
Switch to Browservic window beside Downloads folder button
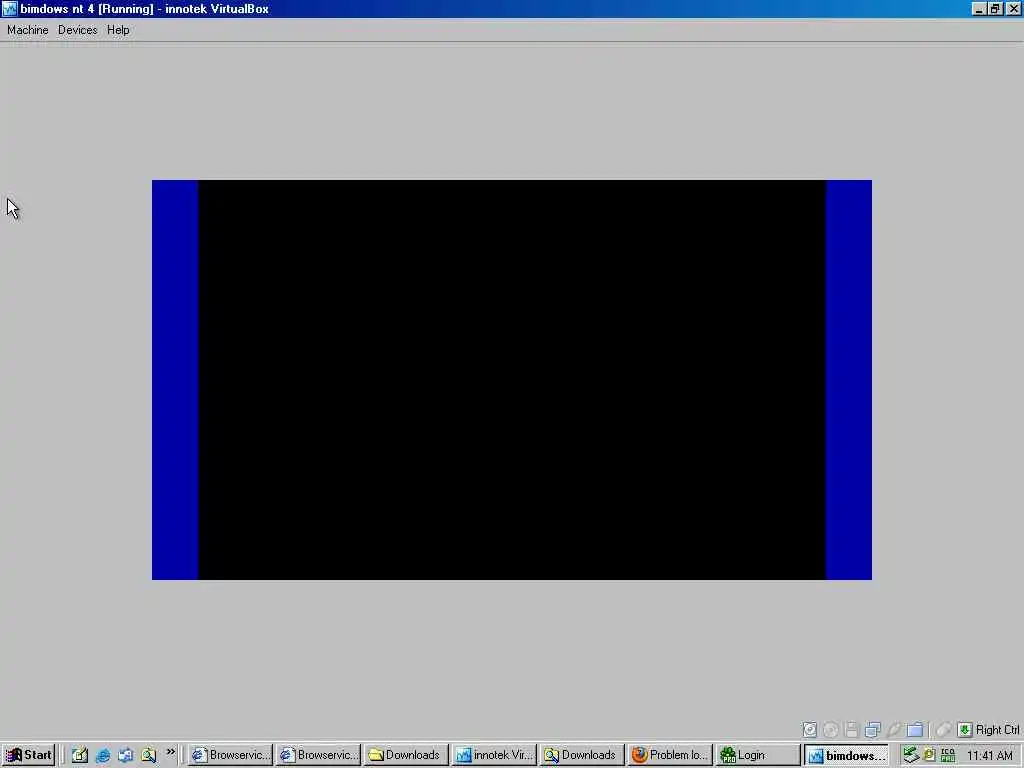(x=318, y=756)
